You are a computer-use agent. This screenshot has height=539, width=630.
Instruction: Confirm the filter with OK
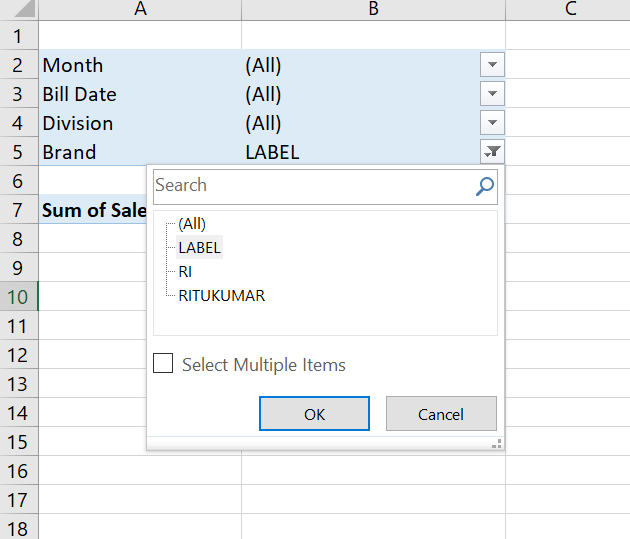[314, 414]
